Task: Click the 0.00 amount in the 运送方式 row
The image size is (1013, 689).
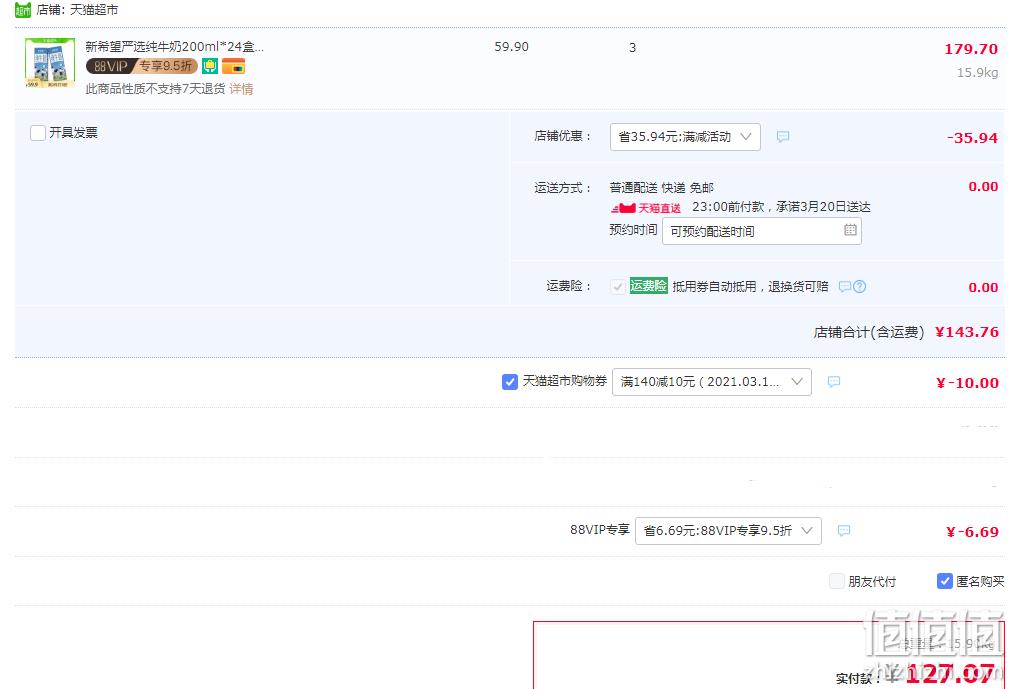Action: (983, 187)
